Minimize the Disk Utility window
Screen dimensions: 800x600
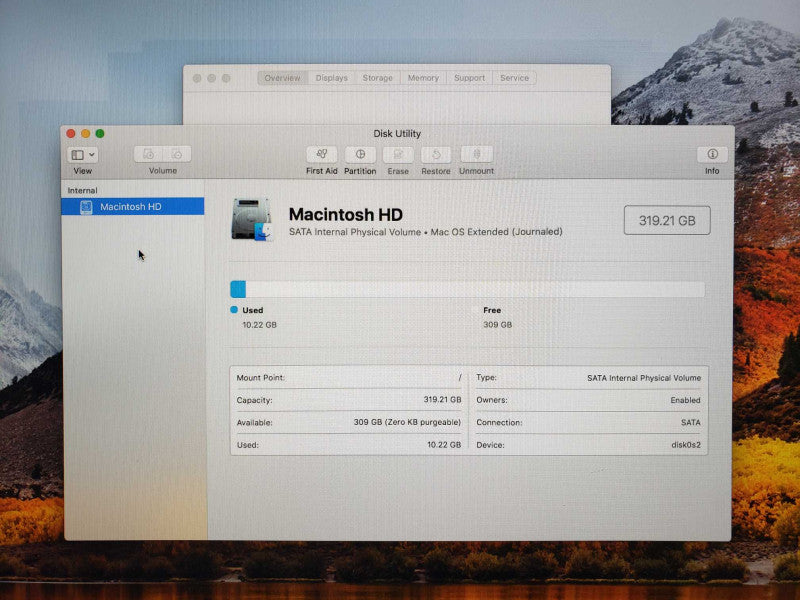click(85, 134)
